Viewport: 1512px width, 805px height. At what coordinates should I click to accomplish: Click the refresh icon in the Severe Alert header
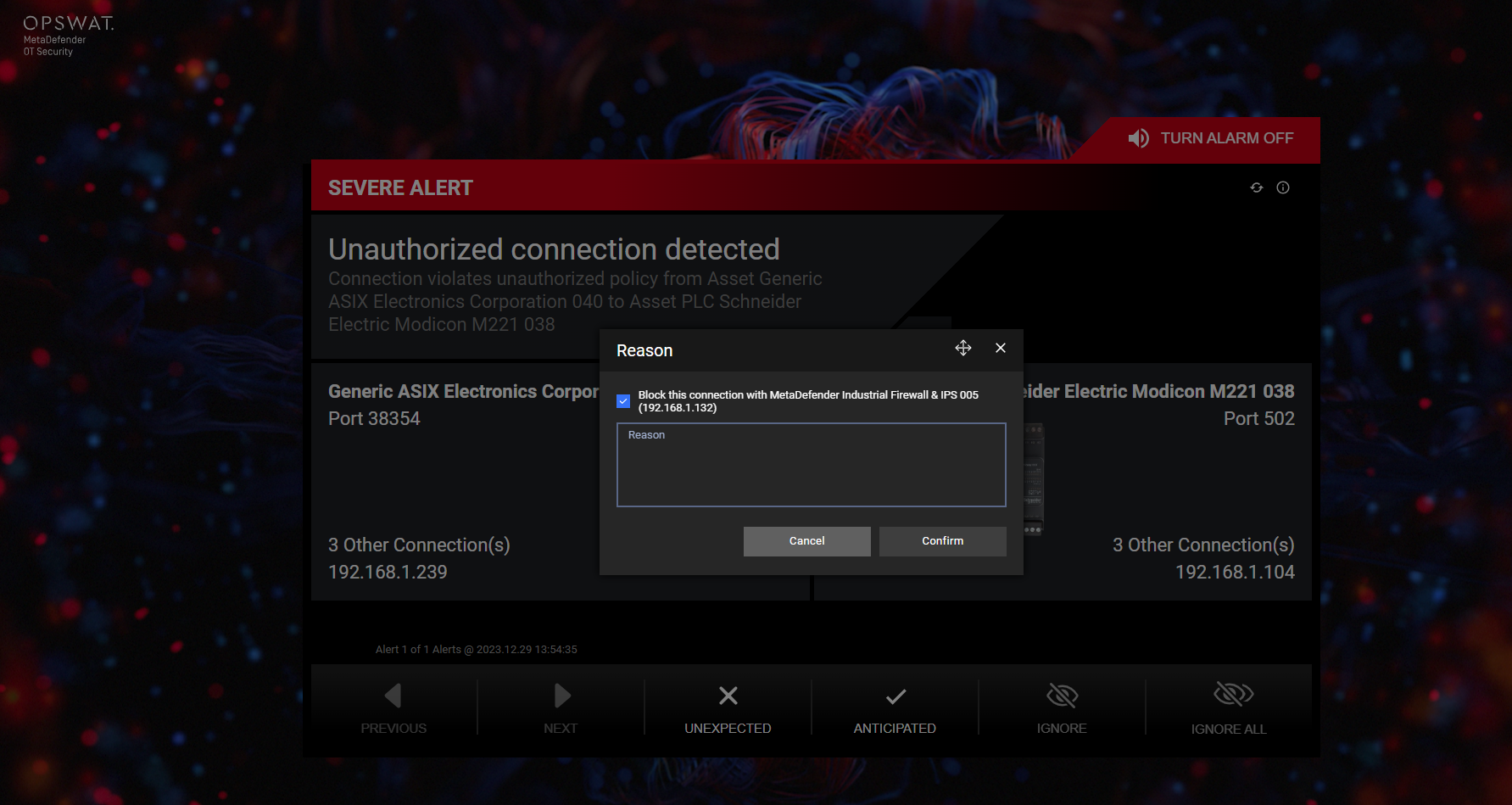click(x=1257, y=187)
